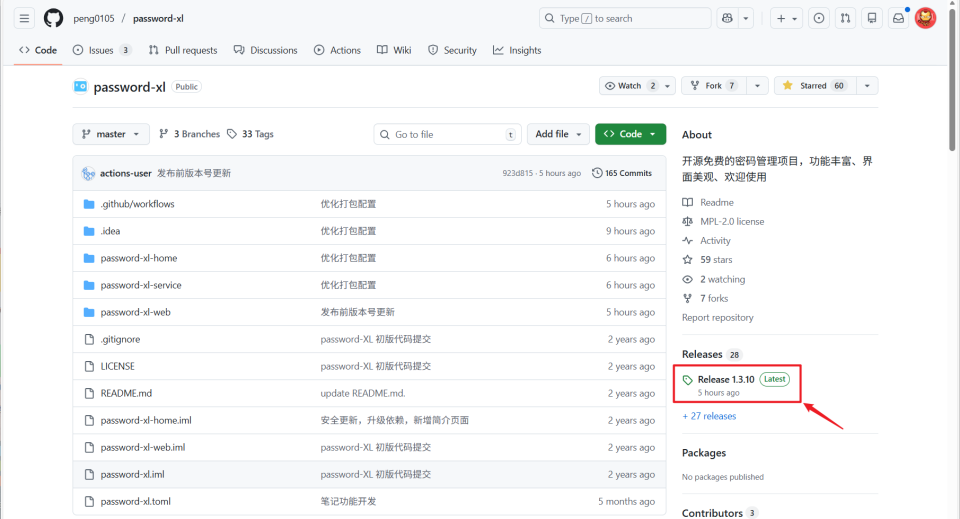Open the Releases 28 heading link

click(x=712, y=354)
